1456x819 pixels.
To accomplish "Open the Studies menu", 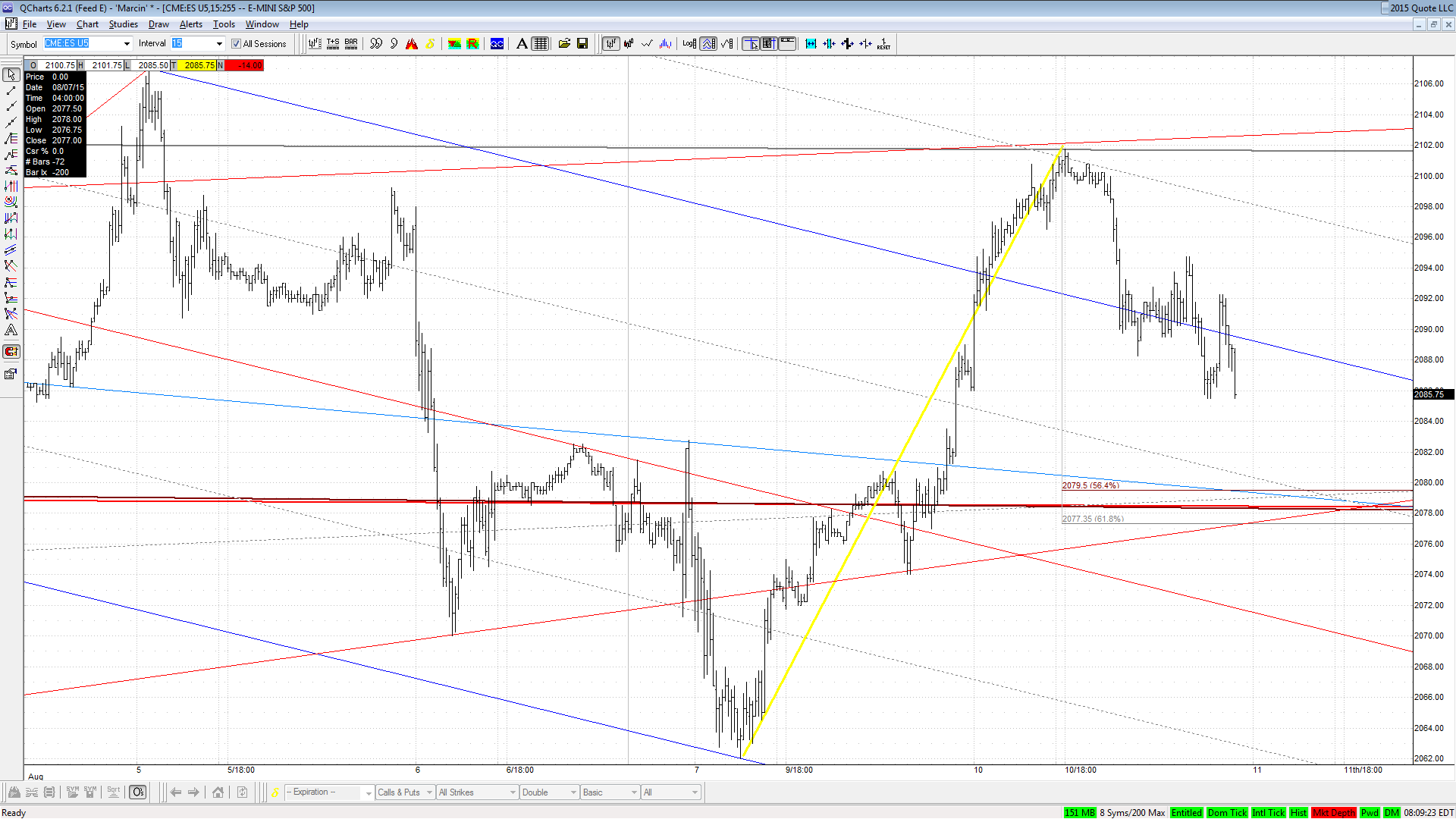I will 123,24.
